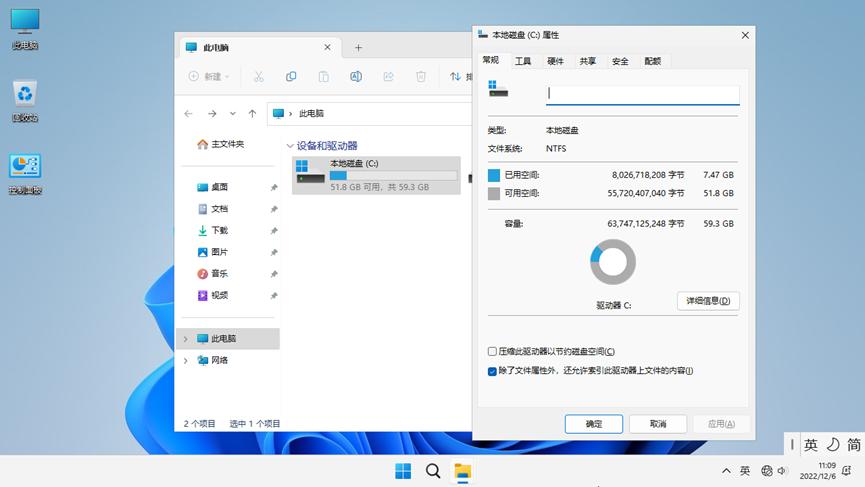Enable 压缩此驱动器以节约磁盘空间 checkbox
This screenshot has height=487, width=865.
pyautogui.click(x=492, y=351)
